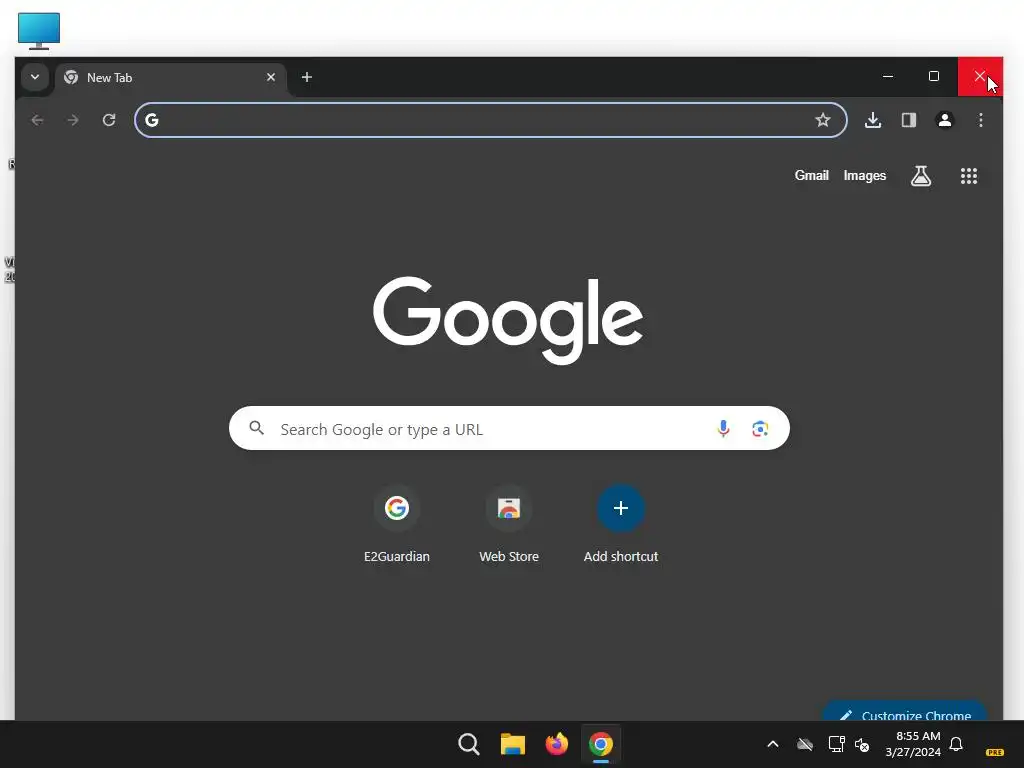Start voice search with microphone
1024x768 pixels.
tap(723, 428)
